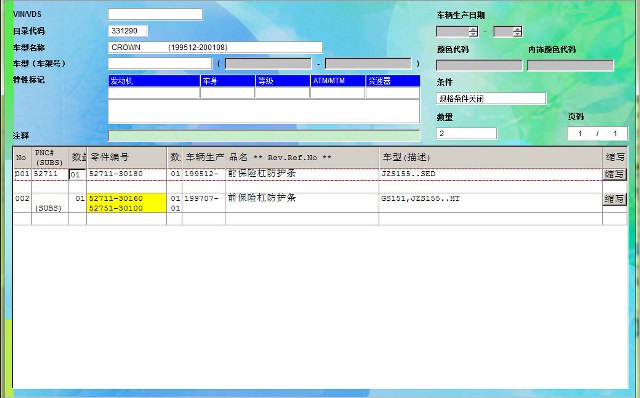The width and height of the screenshot is (640, 398).
Task: Select the model name field showing CROWN
Action: click(215, 47)
